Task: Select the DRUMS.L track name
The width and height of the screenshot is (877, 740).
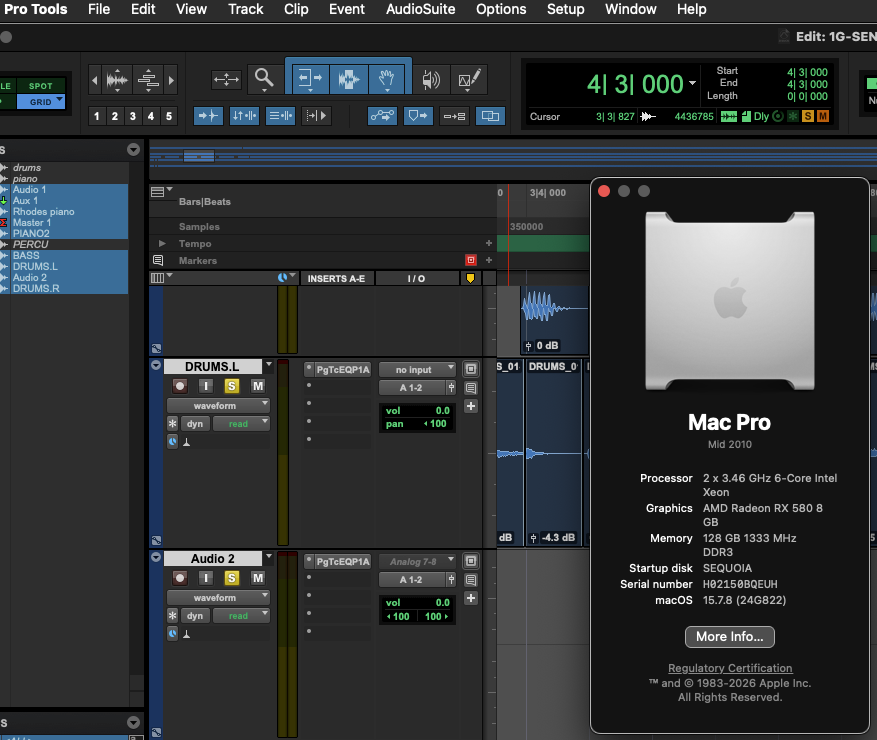Action: (213, 366)
